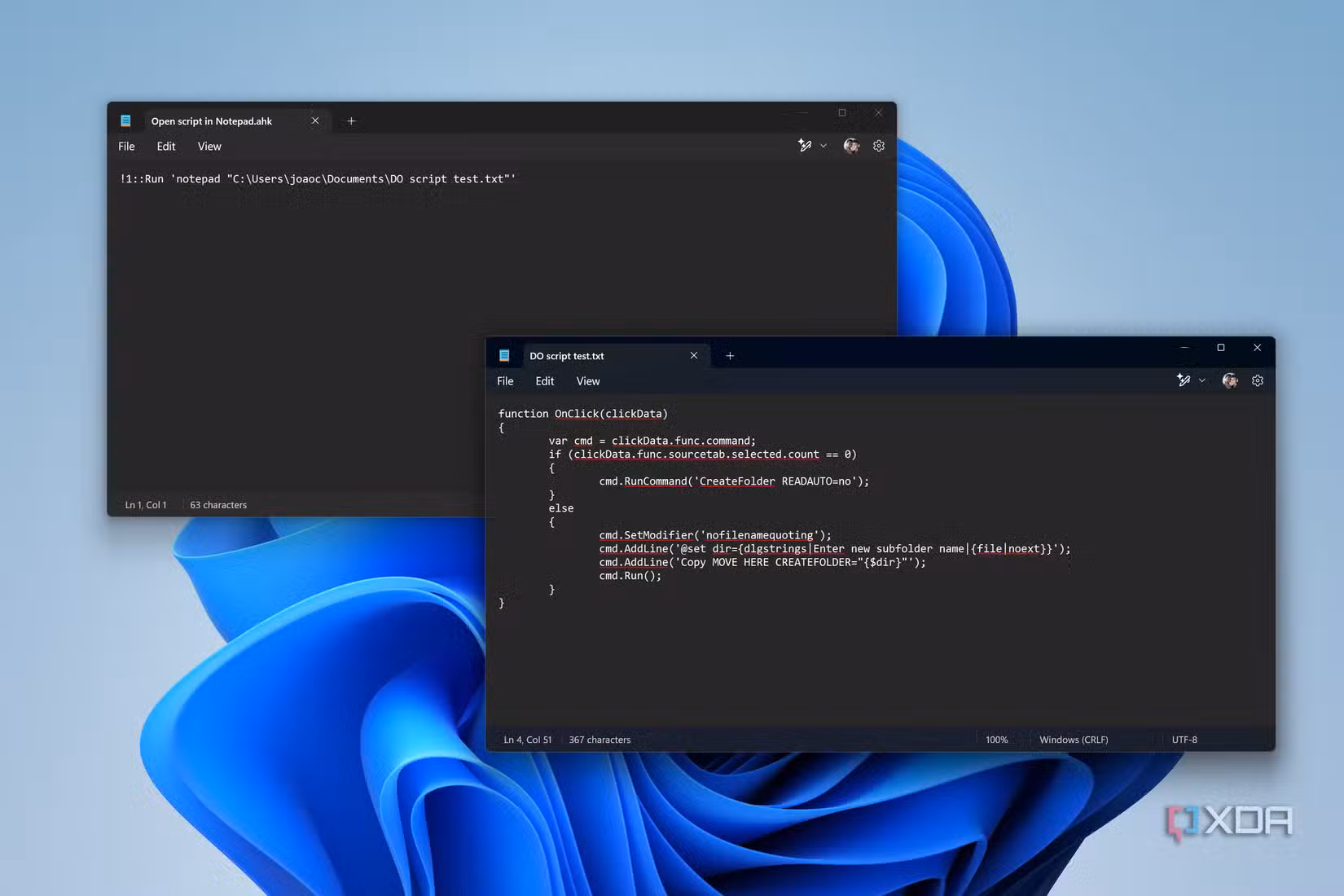Open the account profile picture in back window
This screenshot has height=896, width=1344.
(851, 146)
